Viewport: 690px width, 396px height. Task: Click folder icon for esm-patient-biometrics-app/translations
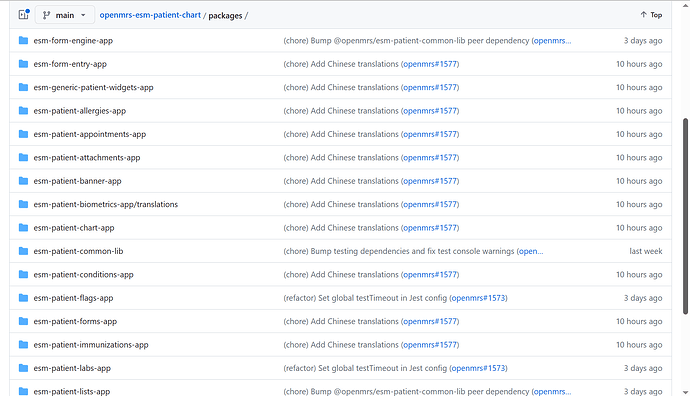click(23, 204)
